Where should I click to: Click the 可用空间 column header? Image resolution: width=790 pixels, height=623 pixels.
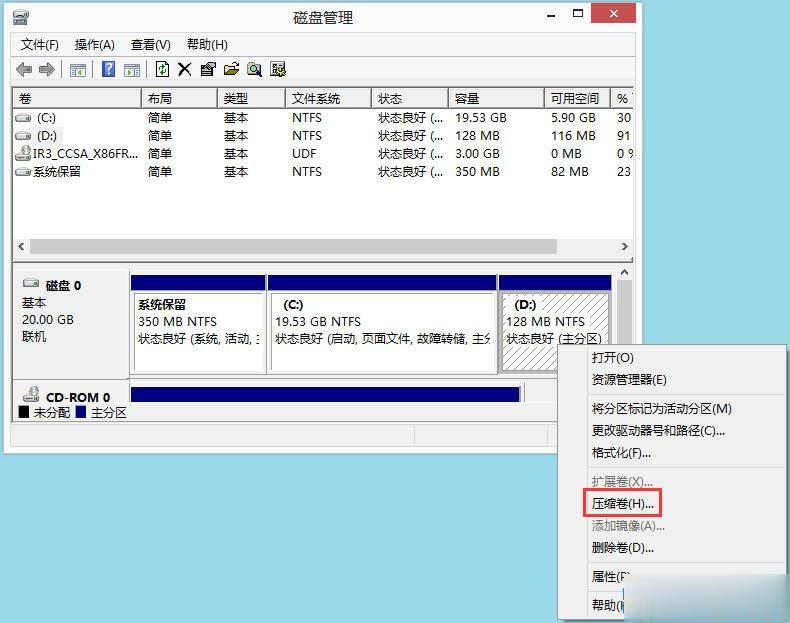click(x=577, y=99)
